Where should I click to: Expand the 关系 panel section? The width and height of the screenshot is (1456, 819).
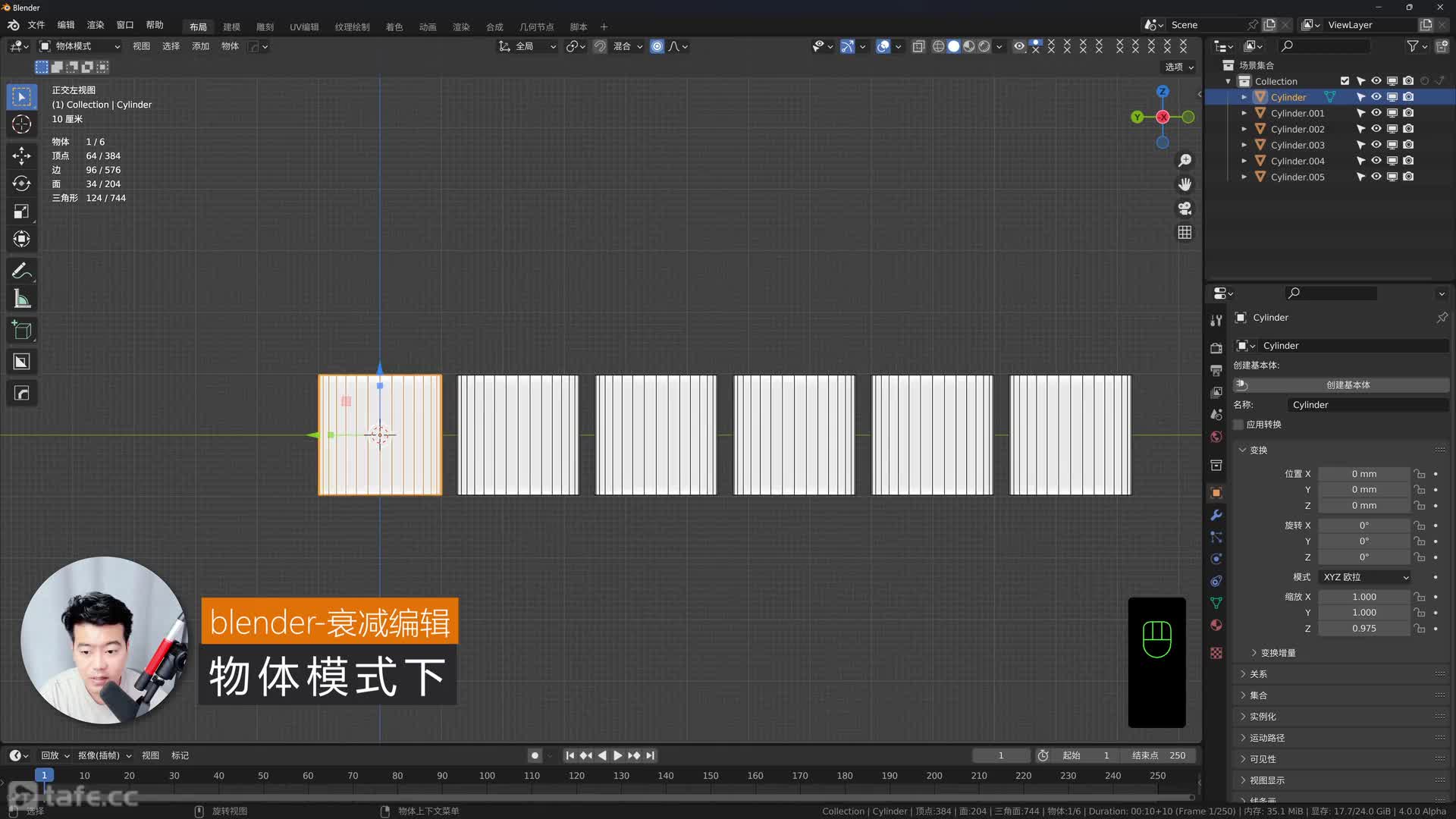(1258, 674)
